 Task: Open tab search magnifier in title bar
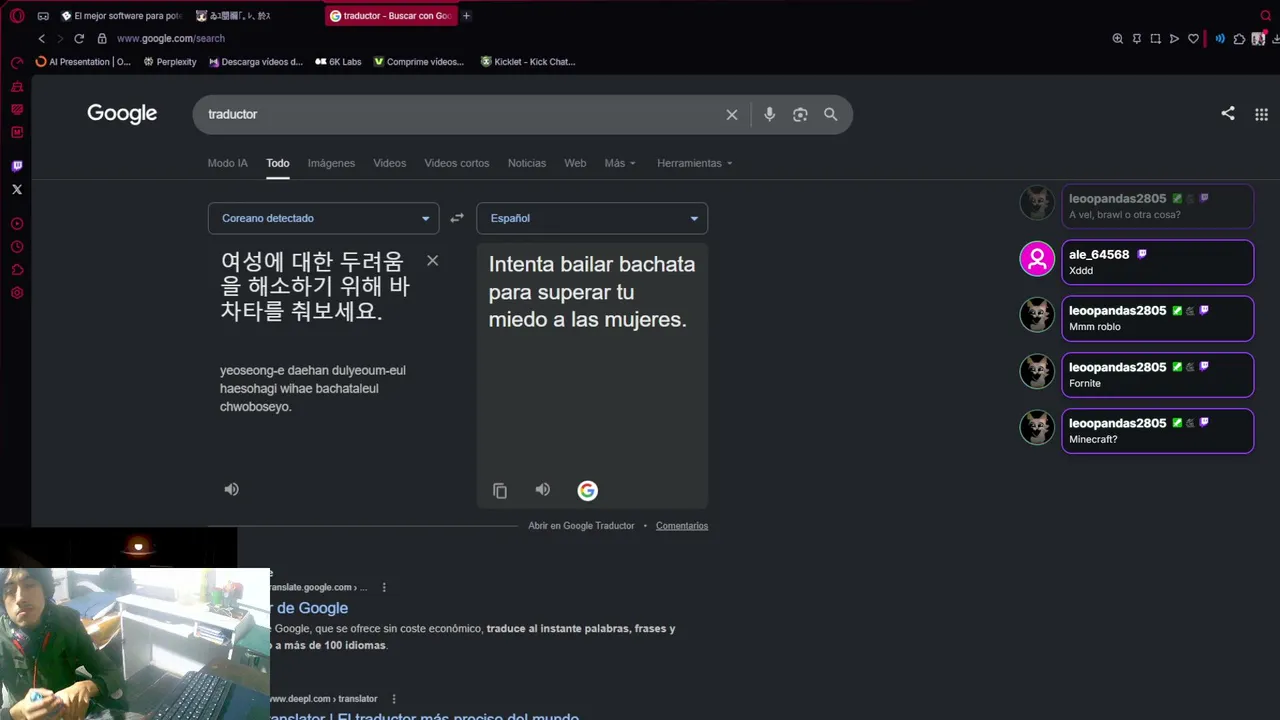point(1266,16)
